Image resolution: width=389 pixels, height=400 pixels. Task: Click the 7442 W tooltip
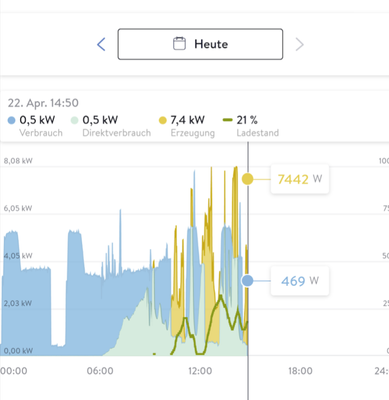tap(300, 179)
